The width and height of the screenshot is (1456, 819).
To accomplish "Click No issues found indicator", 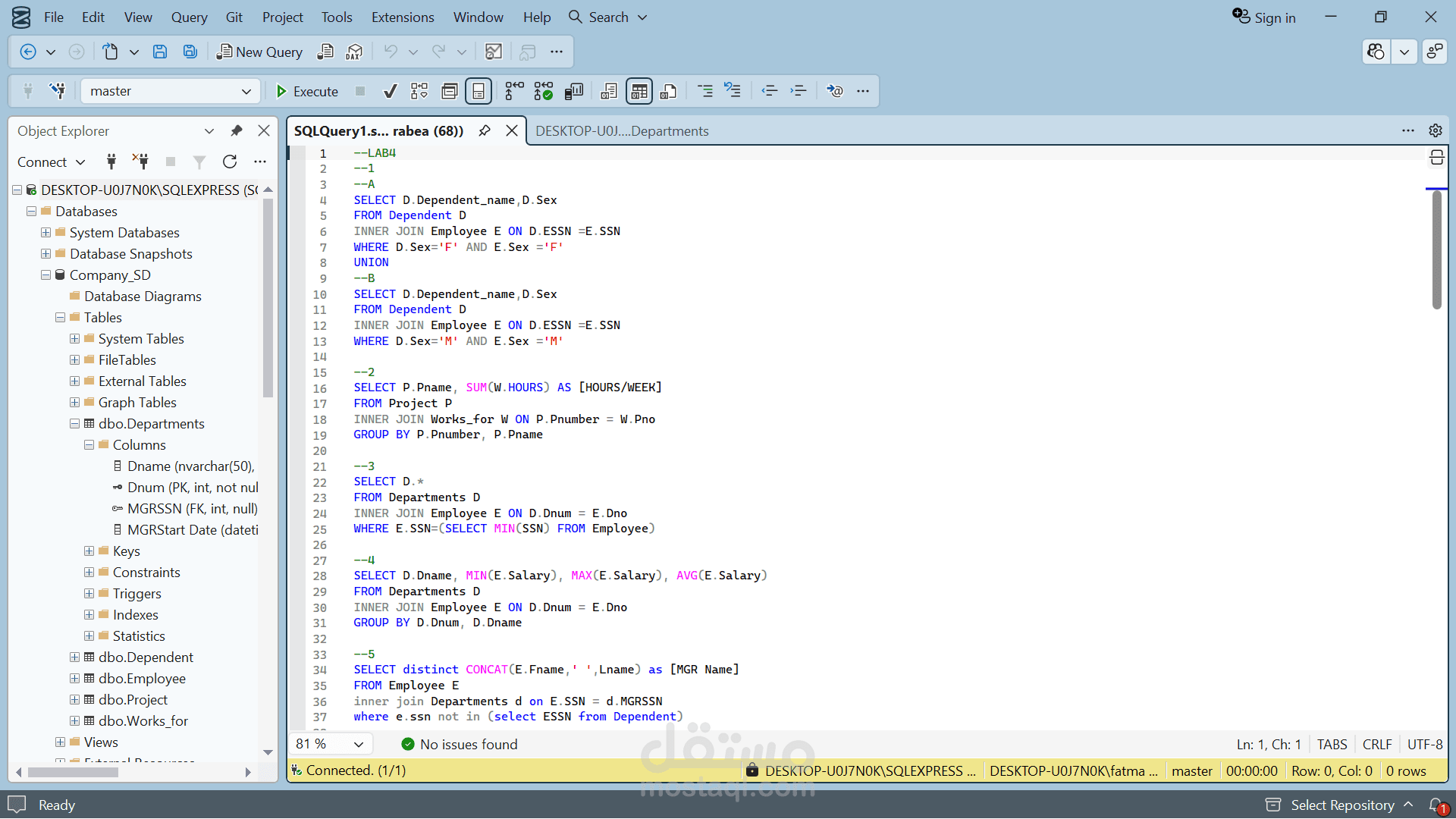I will point(460,744).
